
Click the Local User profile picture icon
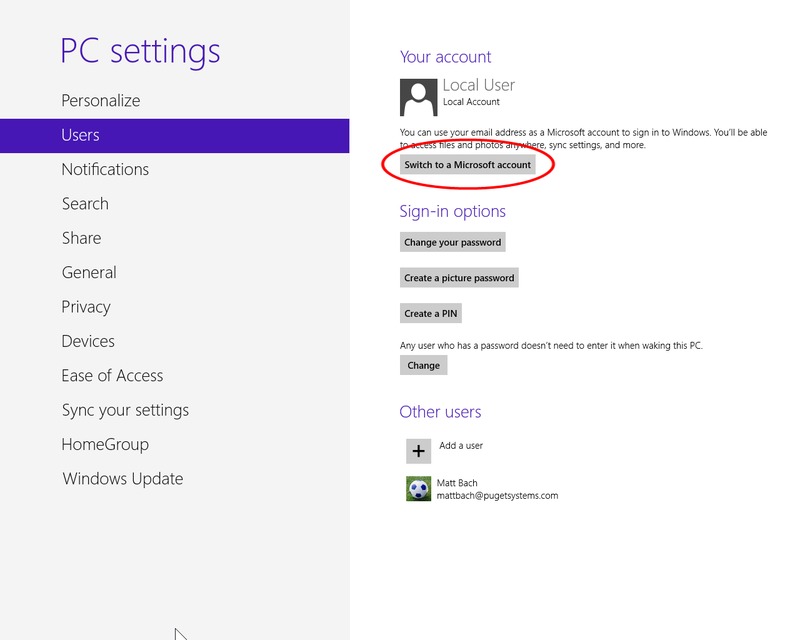[418, 97]
